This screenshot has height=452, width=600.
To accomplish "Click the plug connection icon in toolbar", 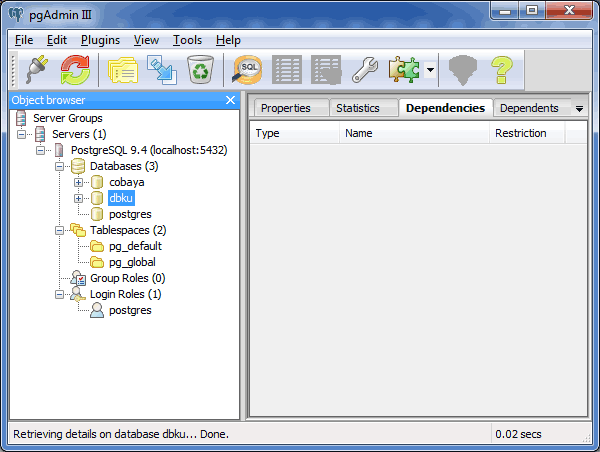I will 36,70.
